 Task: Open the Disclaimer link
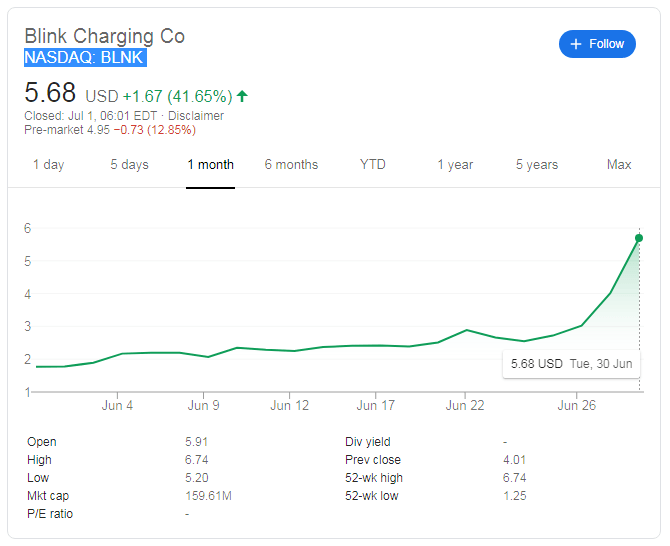point(196,116)
